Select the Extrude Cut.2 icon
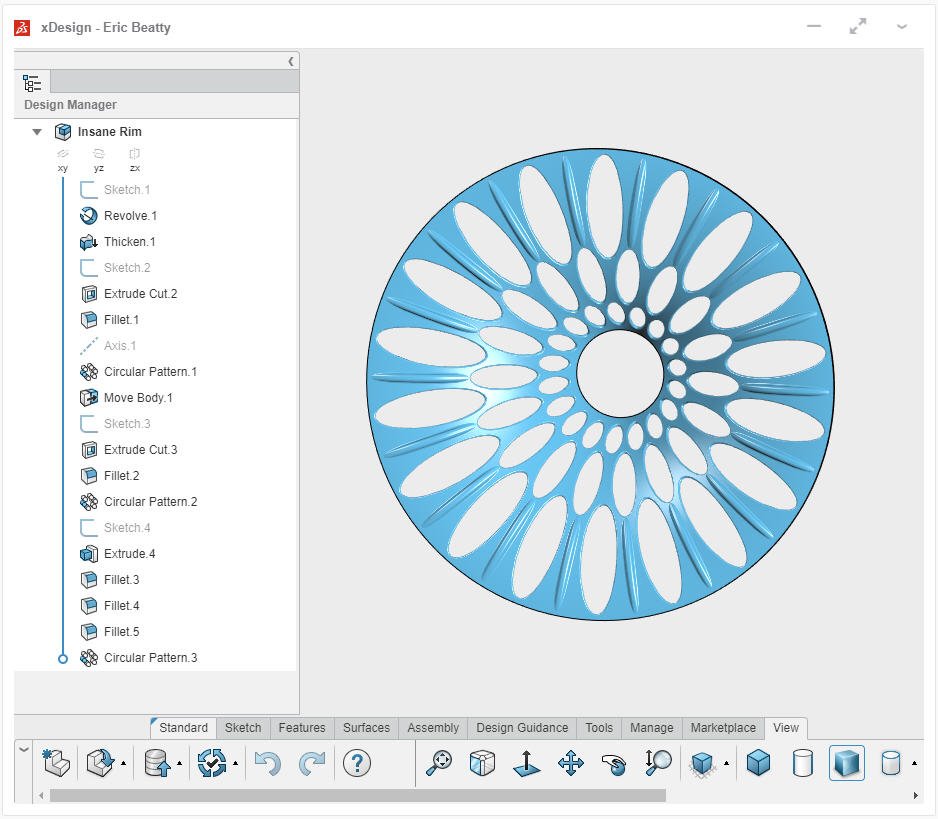 click(x=89, y=293)
